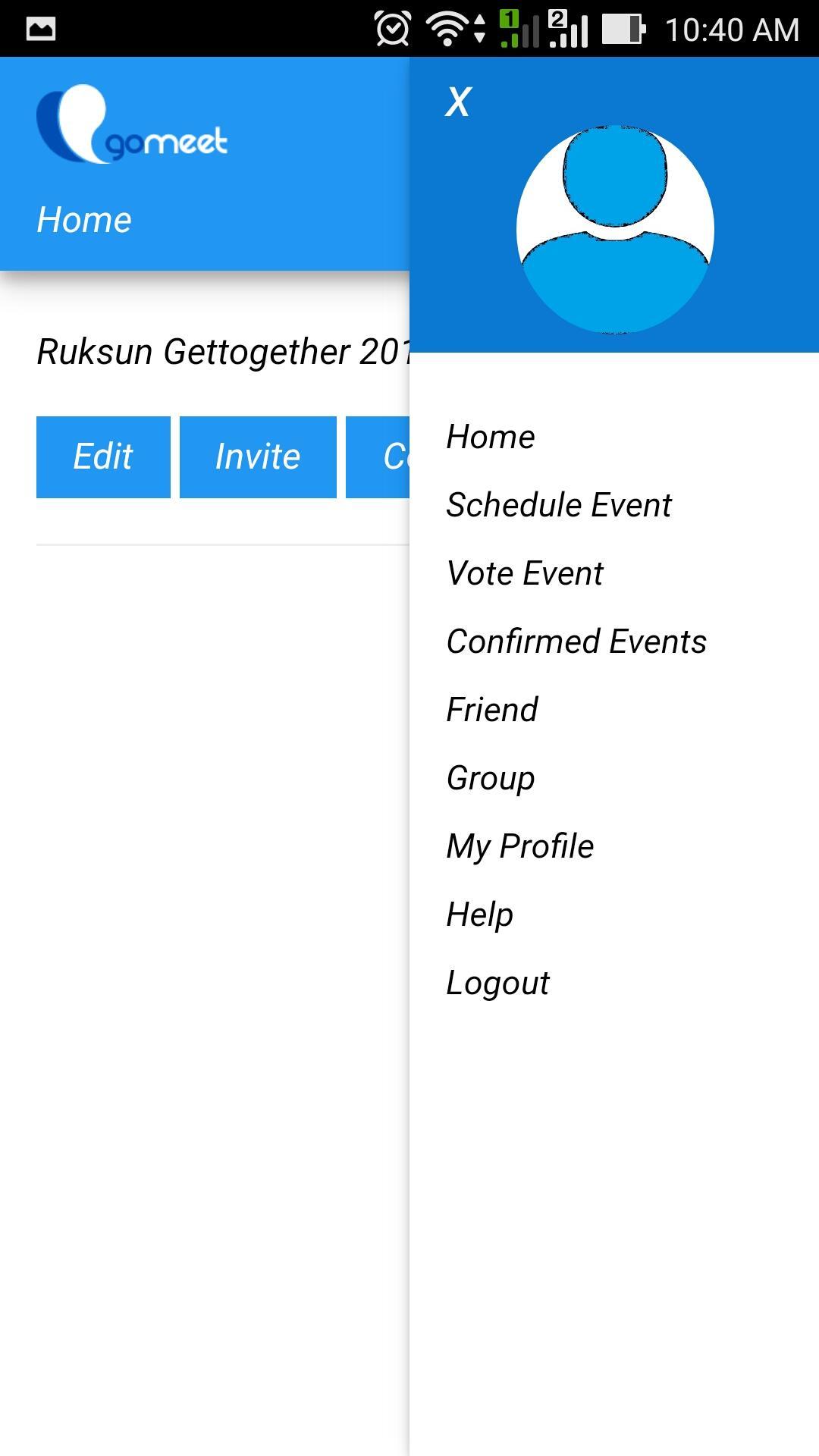Log out via the Logout item
This screenshot has width=819, height=1456.
497,983
